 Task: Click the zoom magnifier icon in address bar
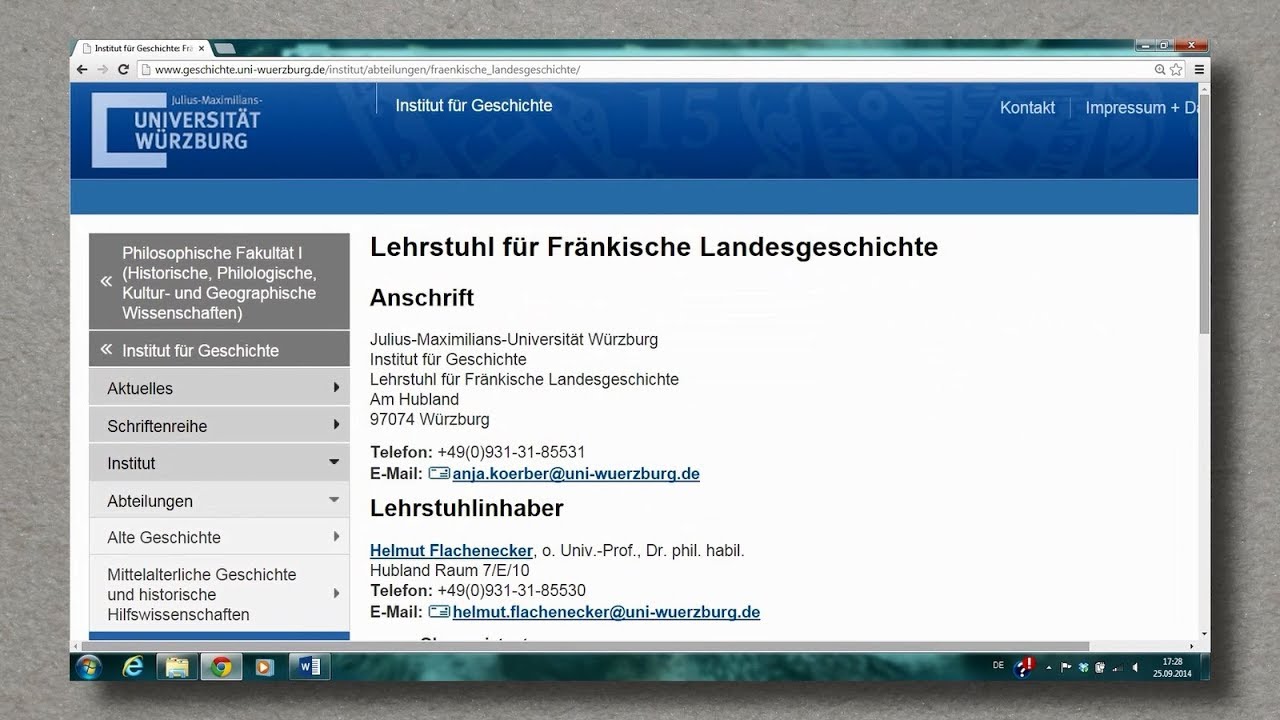click(1160, 70)
